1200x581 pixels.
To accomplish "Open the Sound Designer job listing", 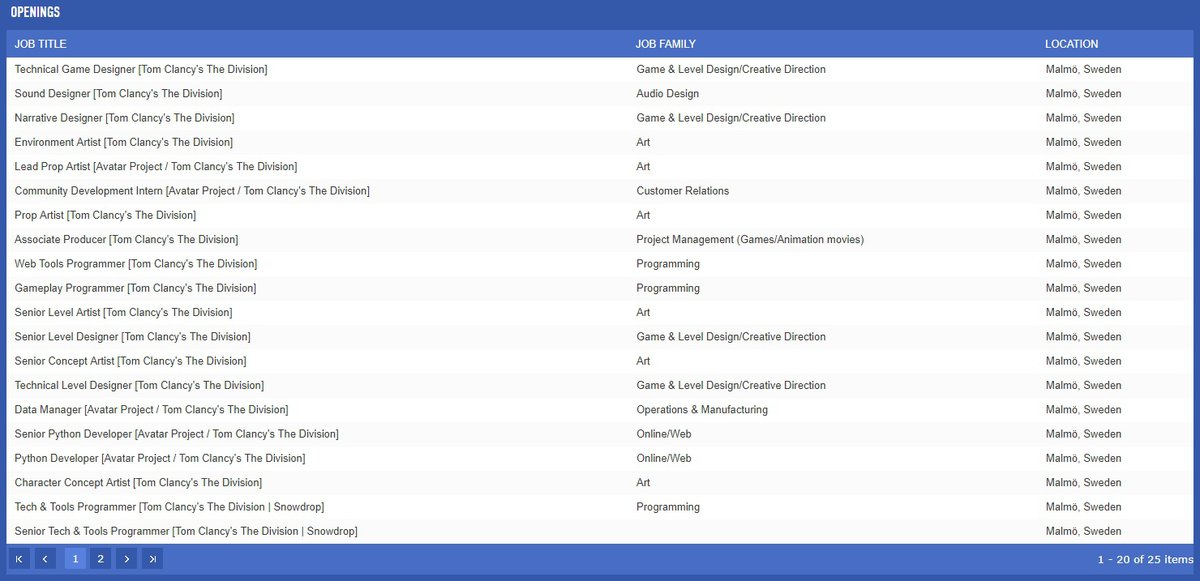I will coord(118,94).
